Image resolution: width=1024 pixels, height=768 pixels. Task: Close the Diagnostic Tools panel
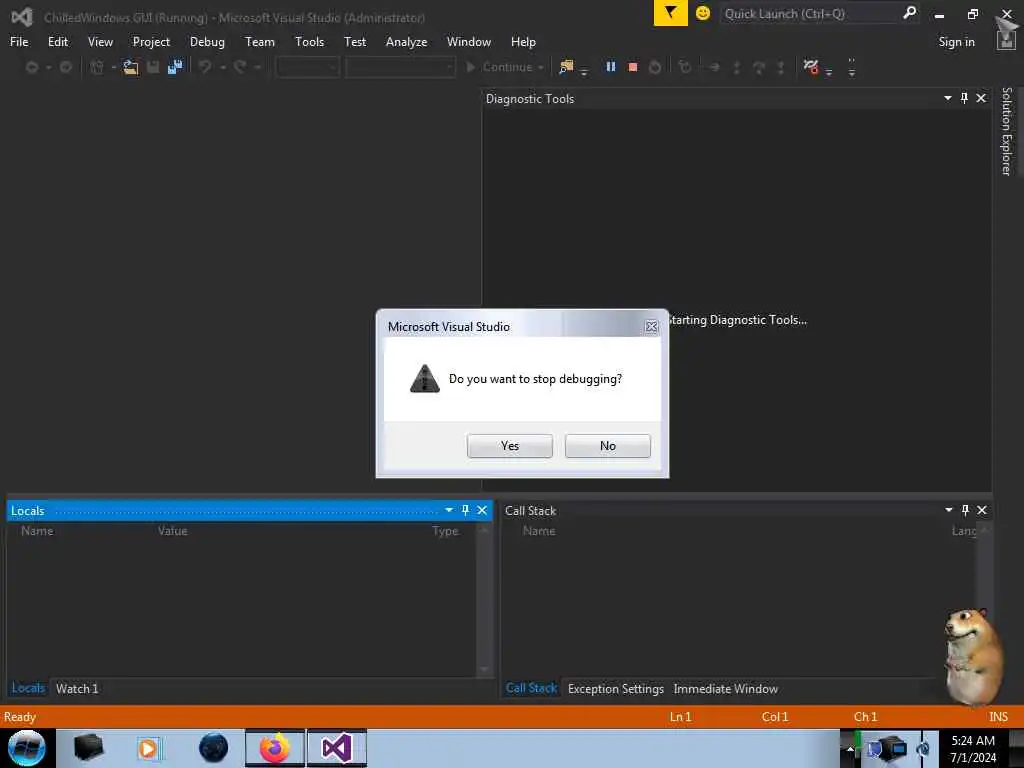[x=981, y=98]
